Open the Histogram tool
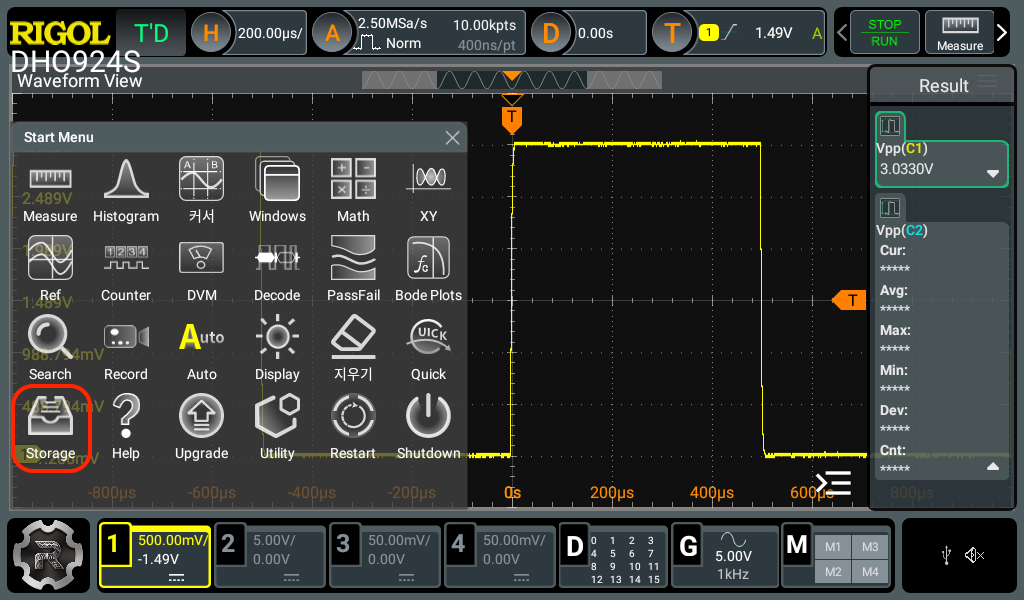1024x600 pixels. coord(126,190)
